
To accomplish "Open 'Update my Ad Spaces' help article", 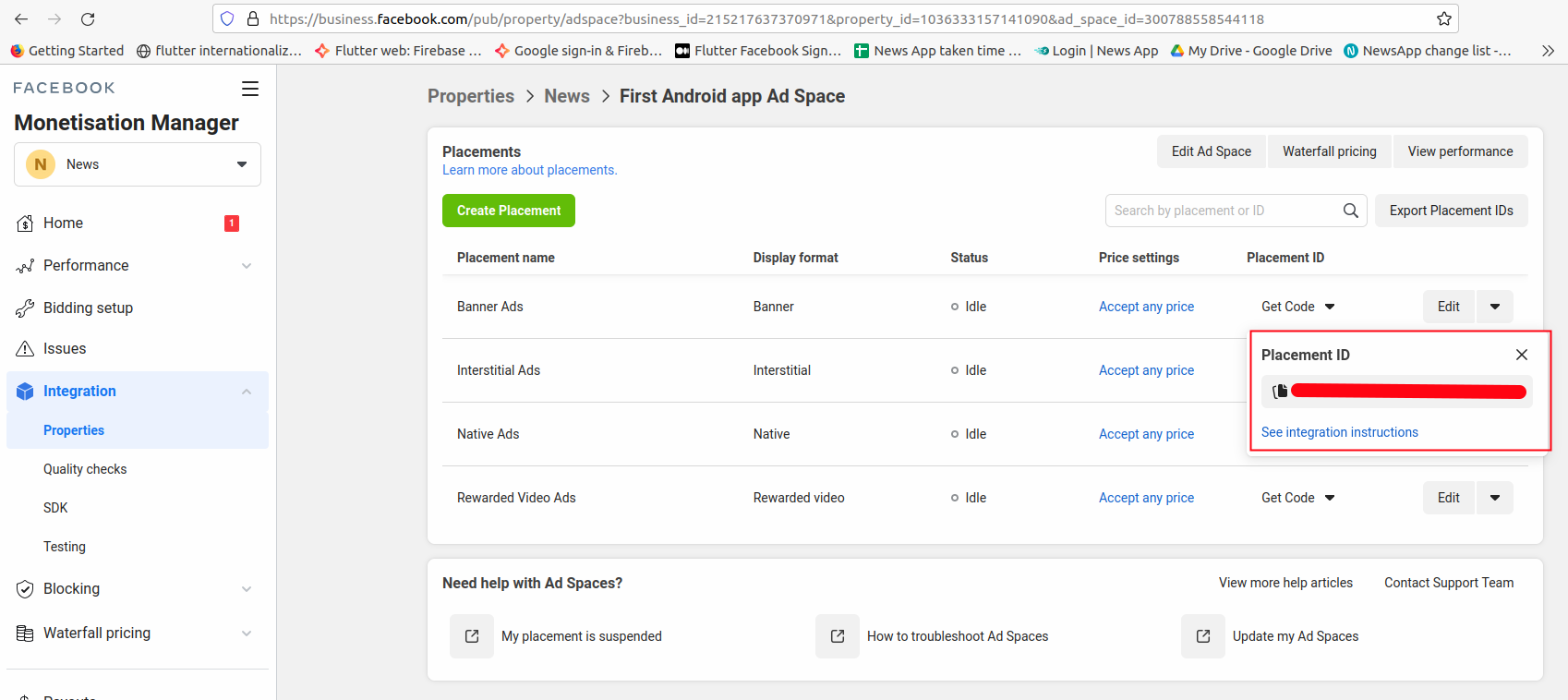I will (1295, 636).
